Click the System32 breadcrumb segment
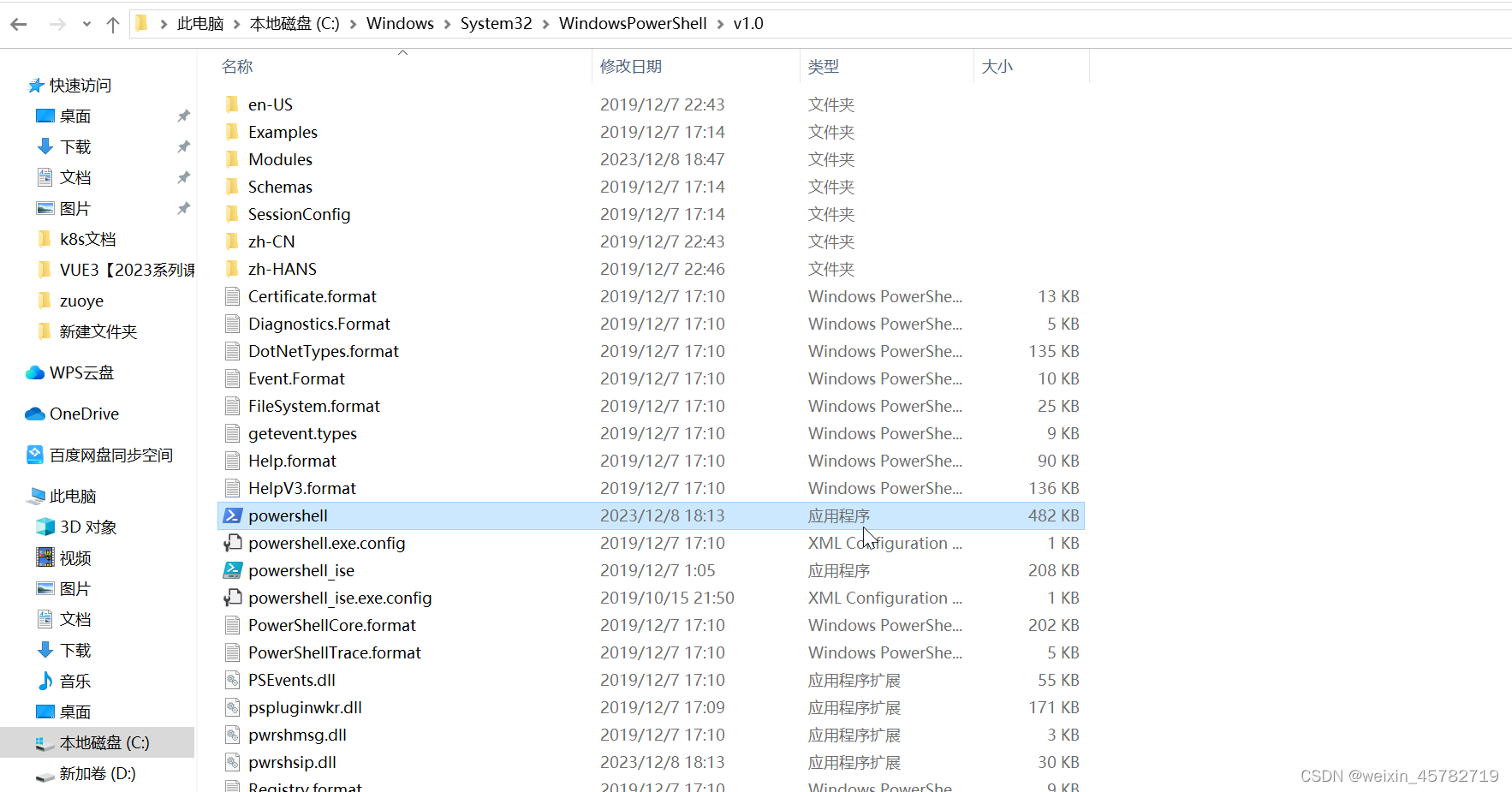The height and width of the screenshot is (792, 1512). click(x=496, y=24)
